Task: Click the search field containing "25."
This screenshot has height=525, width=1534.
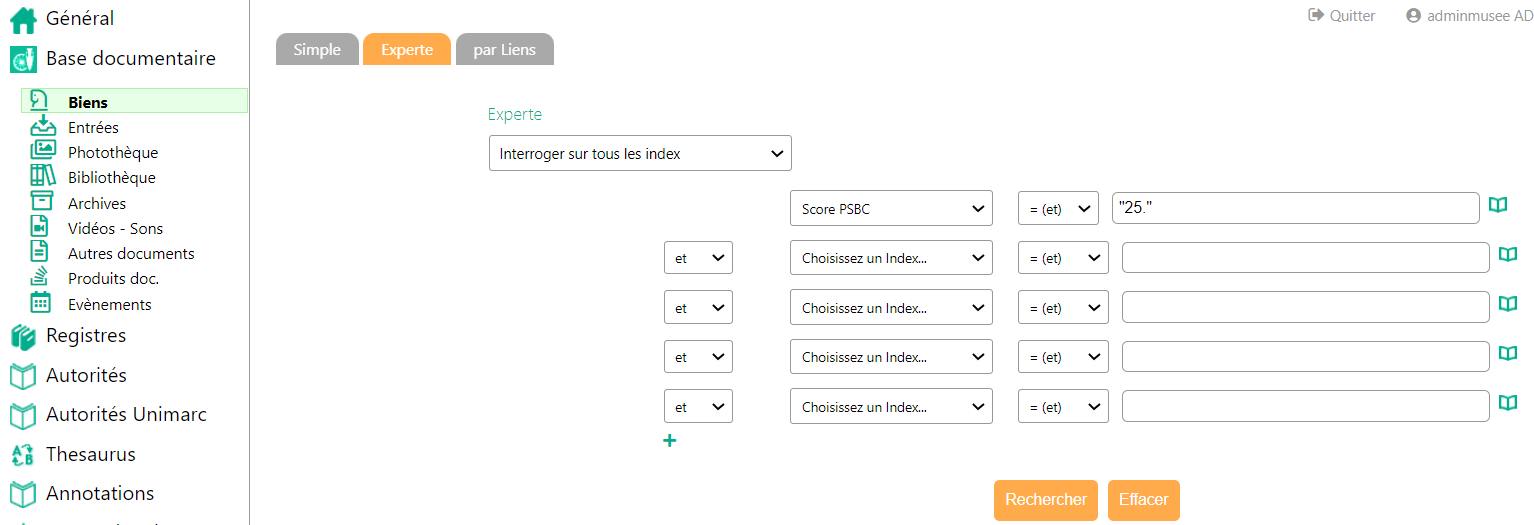Action: tap(1295, 209)
